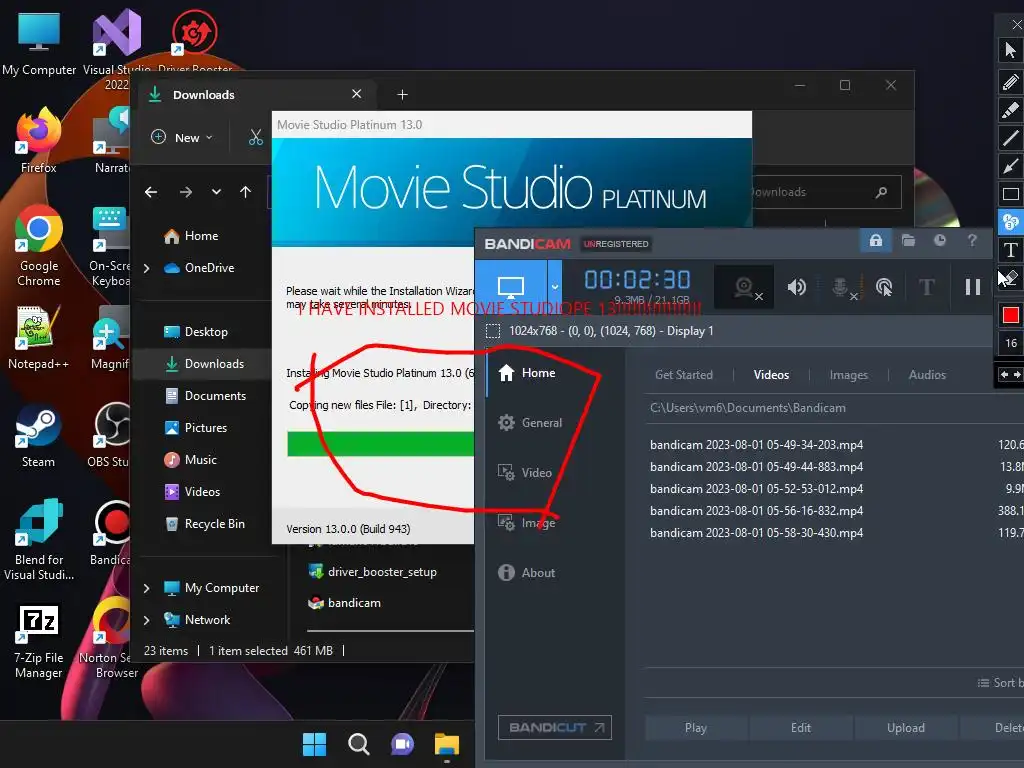Switch to the Get Started tab
1024x768 pixels.
click(684, 375)
